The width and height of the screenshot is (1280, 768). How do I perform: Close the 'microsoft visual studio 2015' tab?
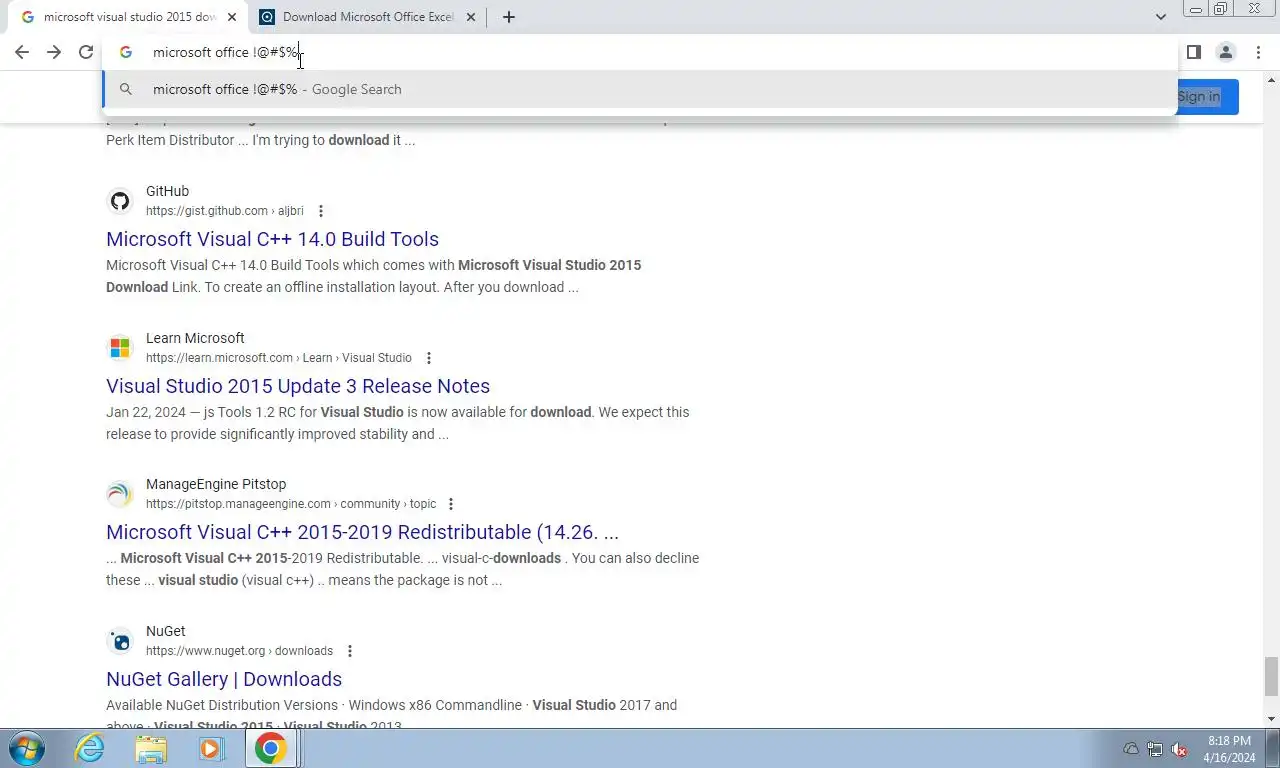[232, 17]
